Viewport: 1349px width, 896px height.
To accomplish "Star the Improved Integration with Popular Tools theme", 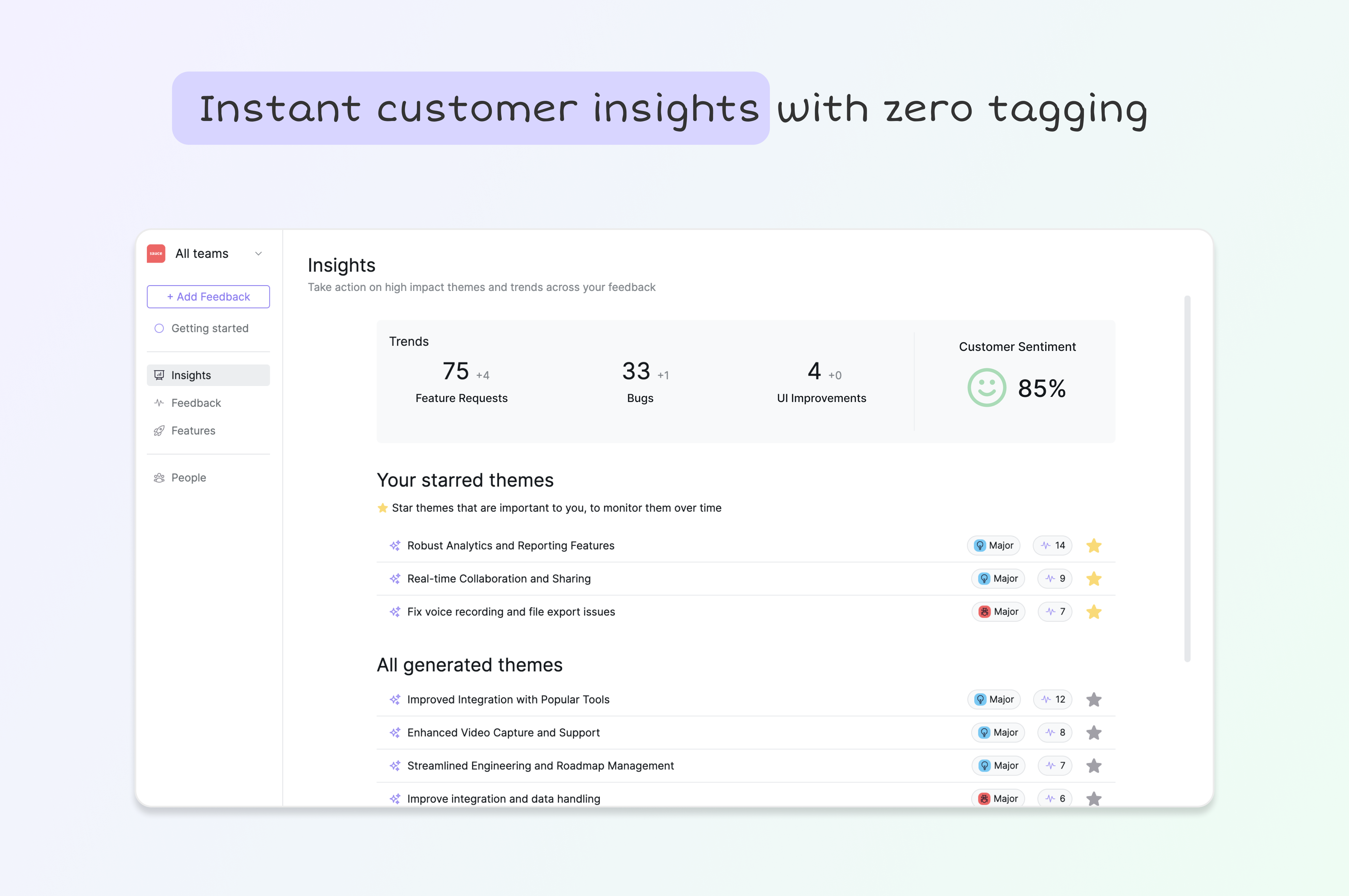I will click(x=1094, y=699).
